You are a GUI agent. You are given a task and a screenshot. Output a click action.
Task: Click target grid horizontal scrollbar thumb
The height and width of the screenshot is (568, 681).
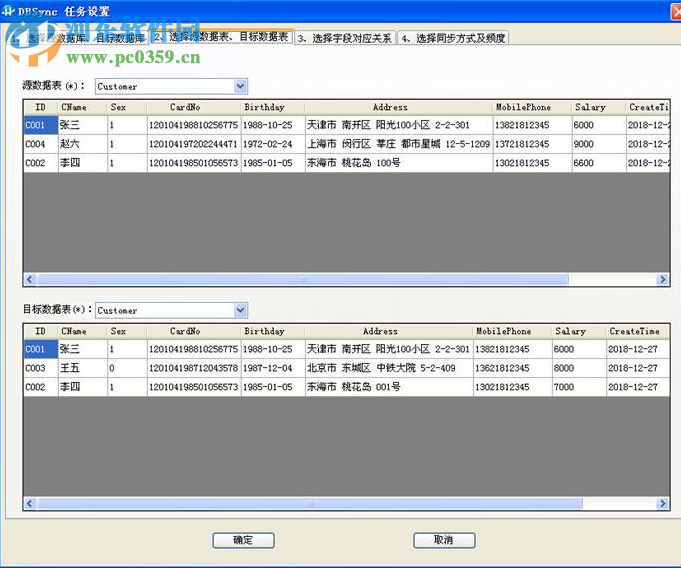310,503
